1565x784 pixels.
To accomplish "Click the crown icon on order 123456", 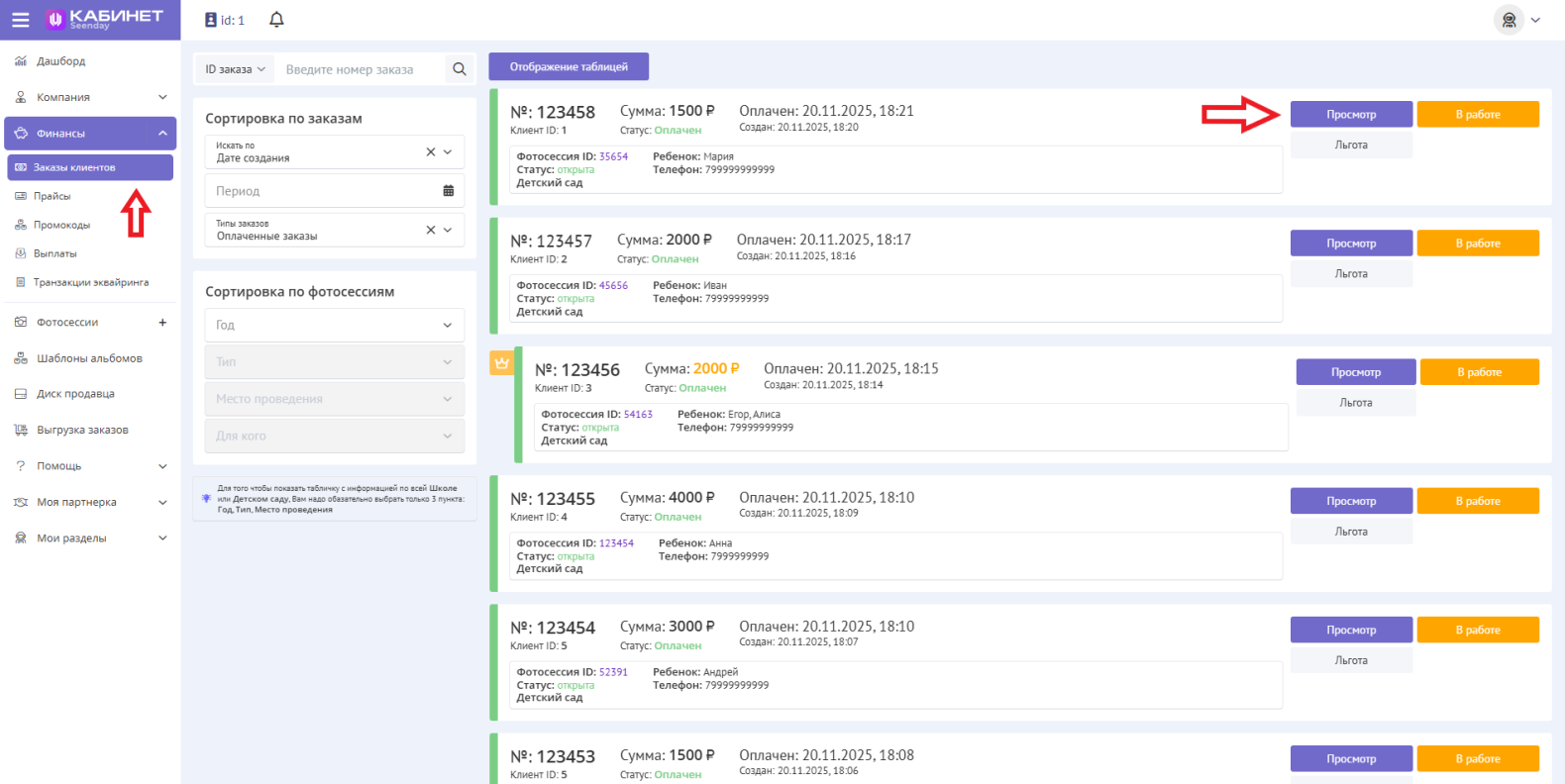I will [x=501, y=363].
